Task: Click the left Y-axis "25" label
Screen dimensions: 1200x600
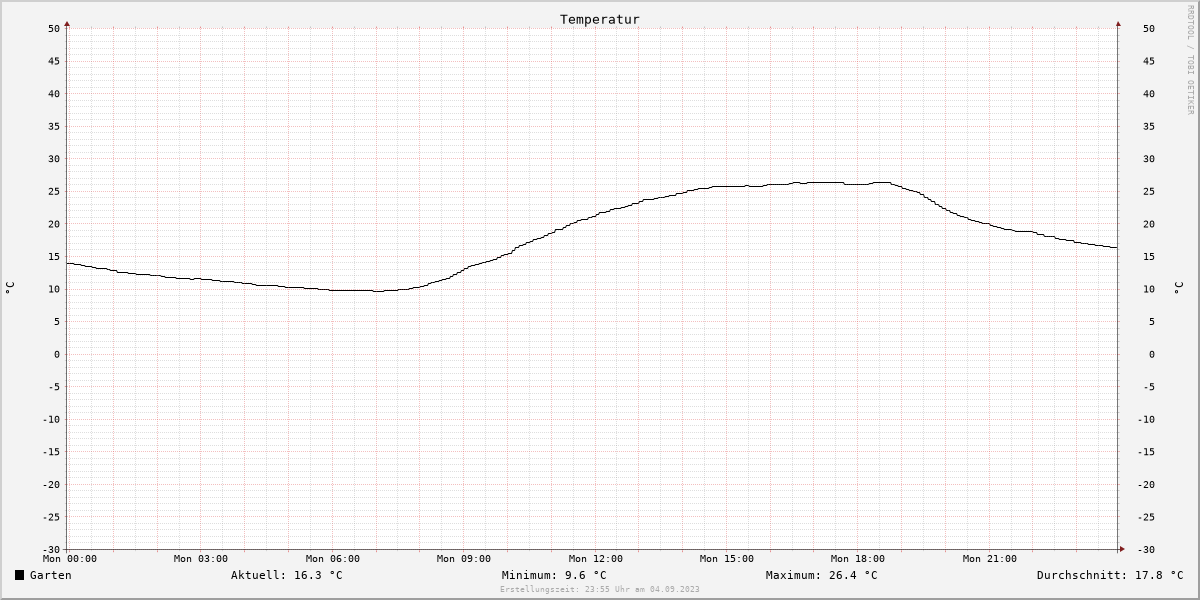Action: point(54,191)
